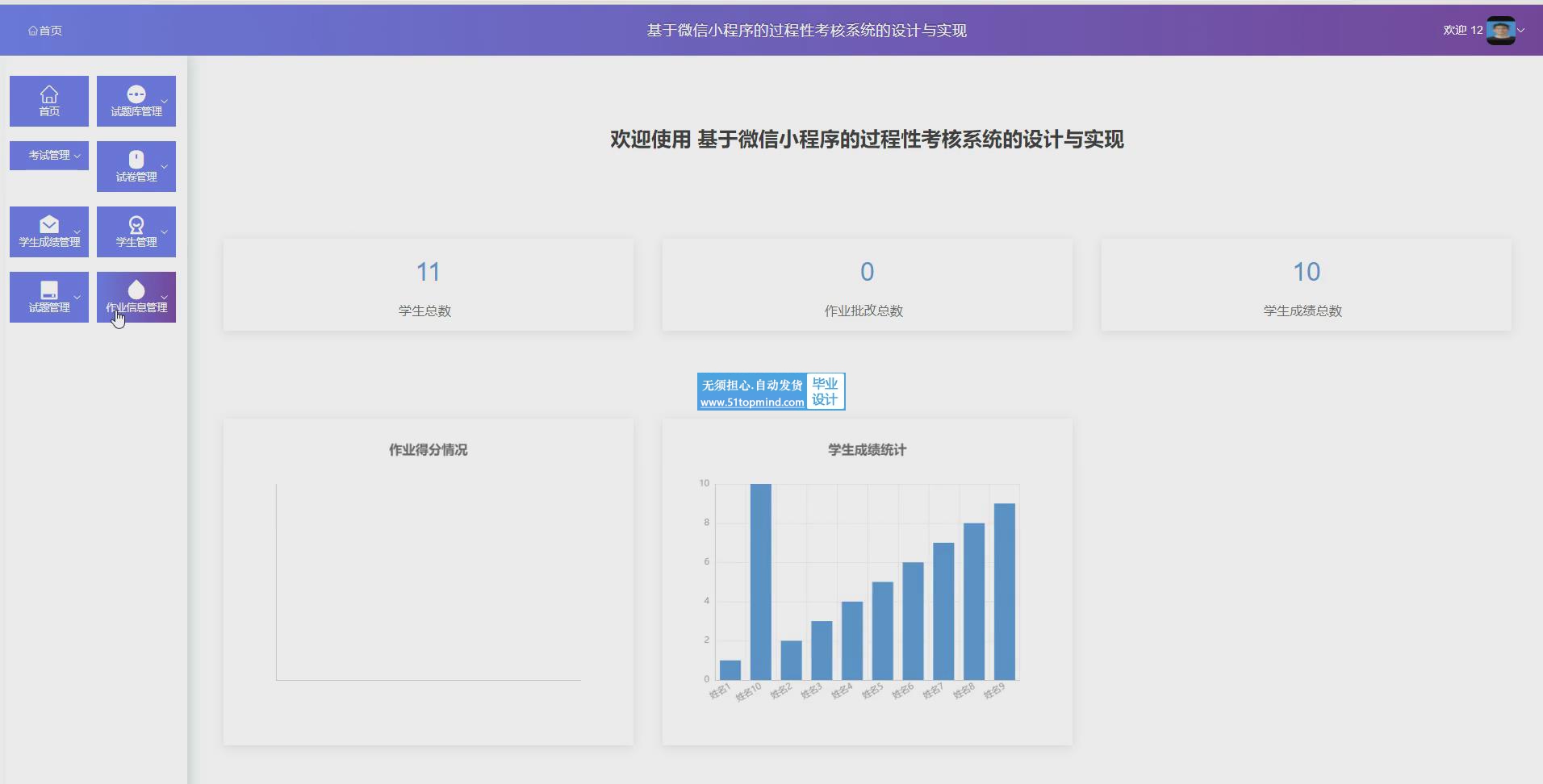Click the mouse icon for 试卷管理
Image resolution: width=1543 pixels, height=784 pixels.
[x=136, y=159]
